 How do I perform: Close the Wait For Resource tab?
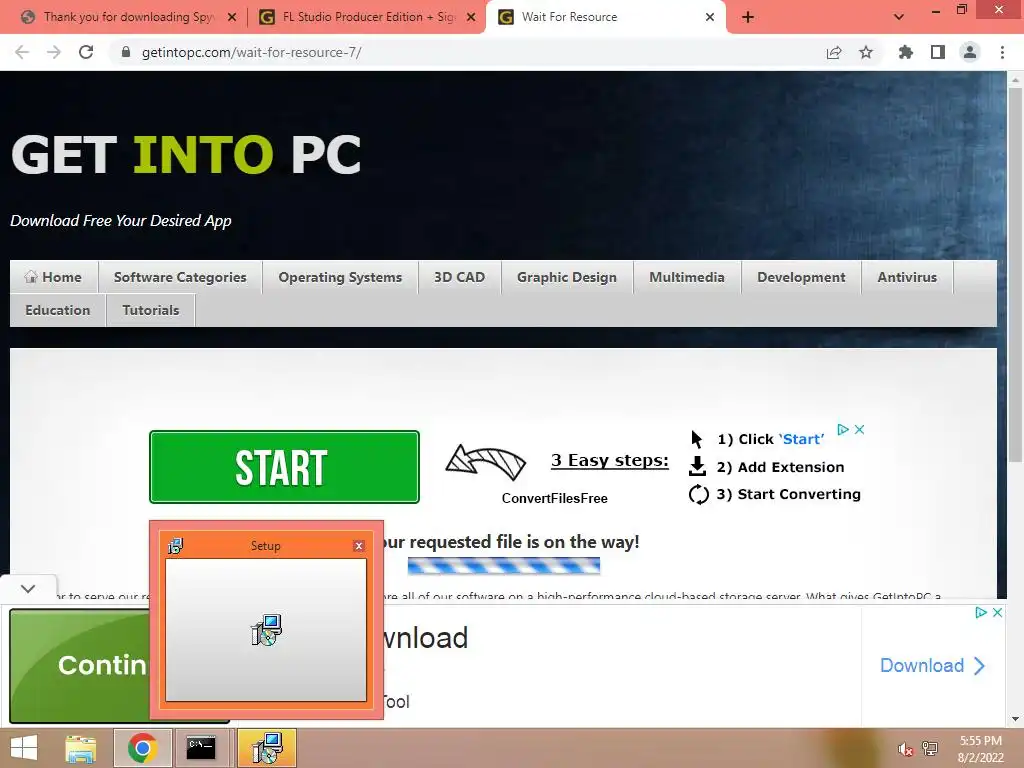click(x=710, y=17)
